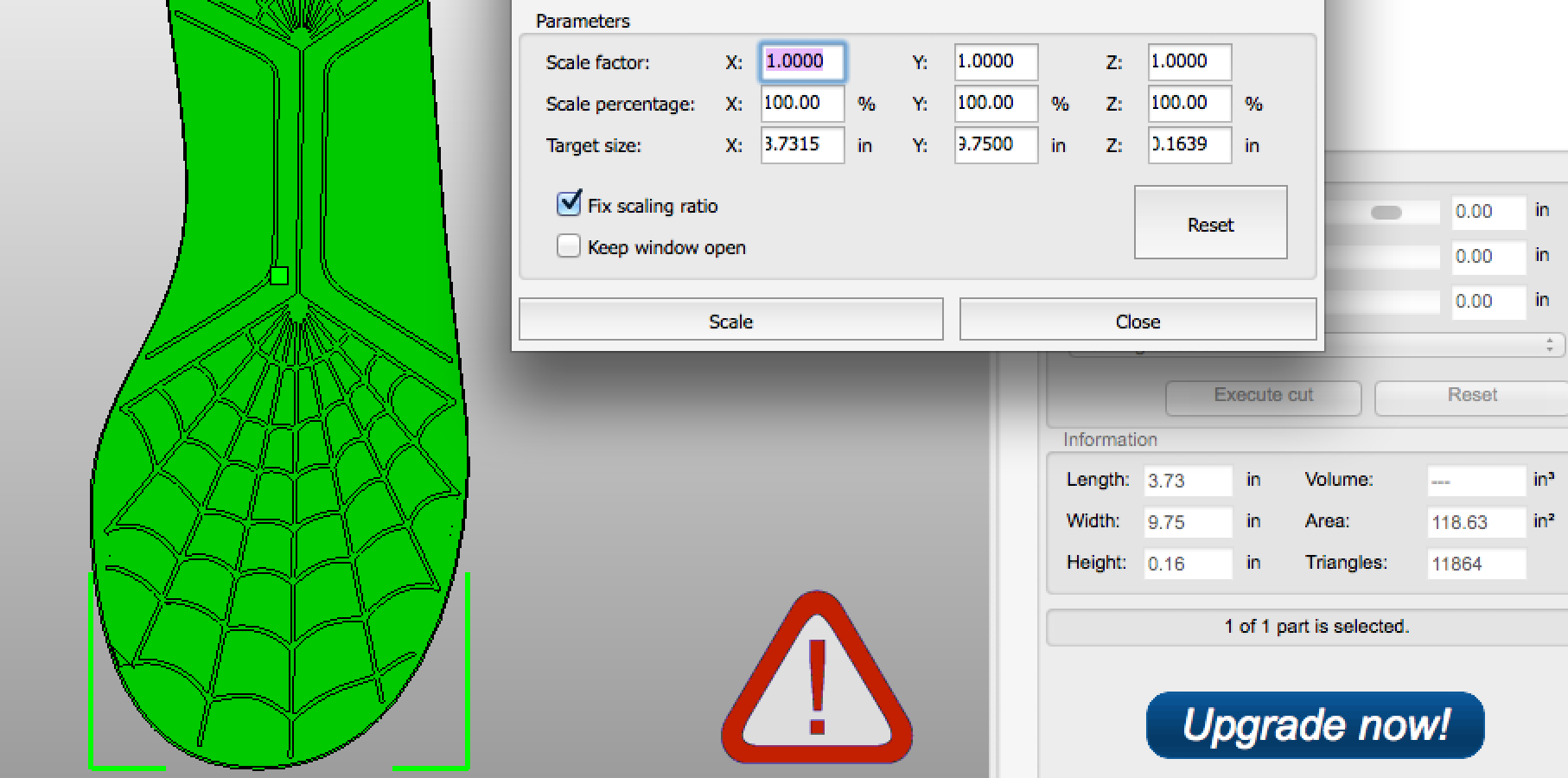Viewport: 1568px width, 778px height.
Task: Click the Upgrade now! banner
Action: point(1315,724)
